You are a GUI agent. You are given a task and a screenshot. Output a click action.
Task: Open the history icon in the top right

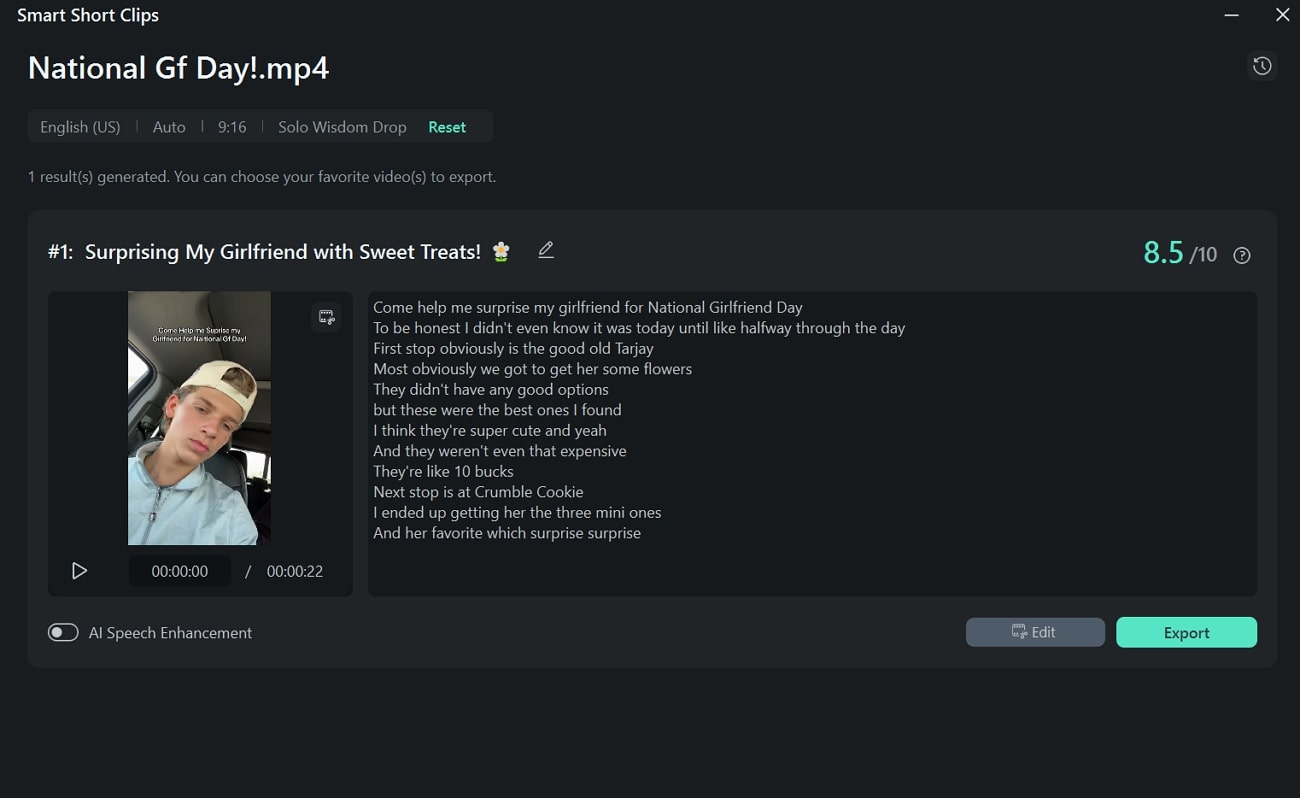tap(1262, 66)
